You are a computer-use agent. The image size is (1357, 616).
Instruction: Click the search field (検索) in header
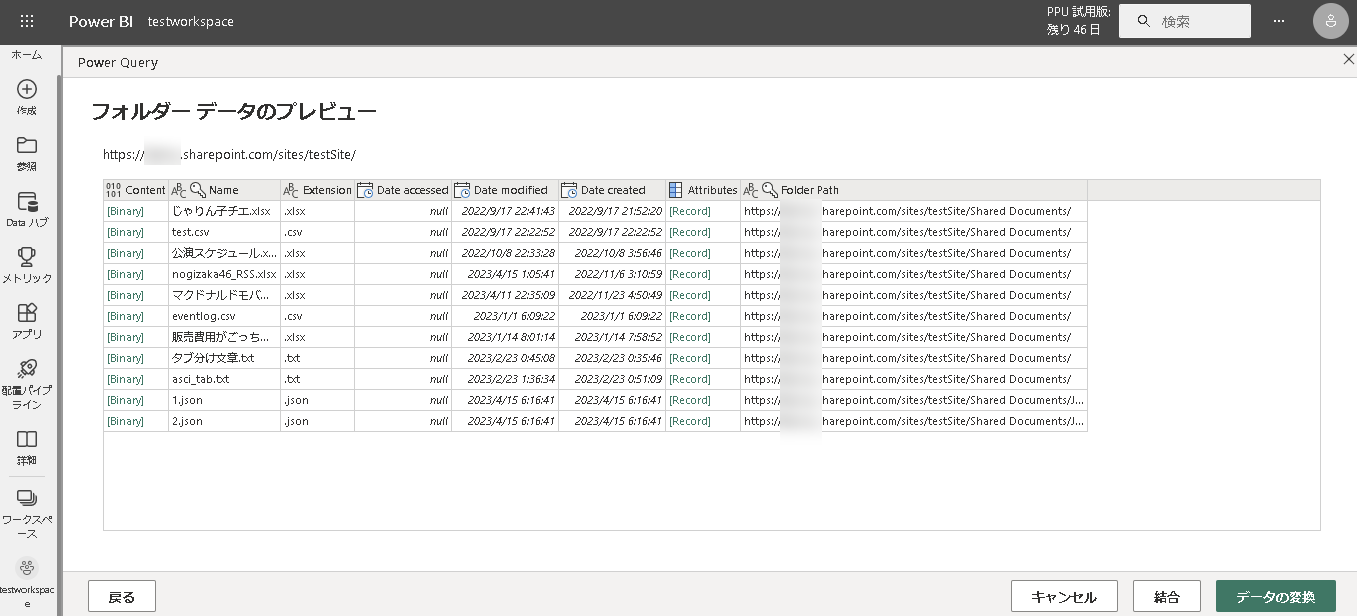[x=1185, y=21]
